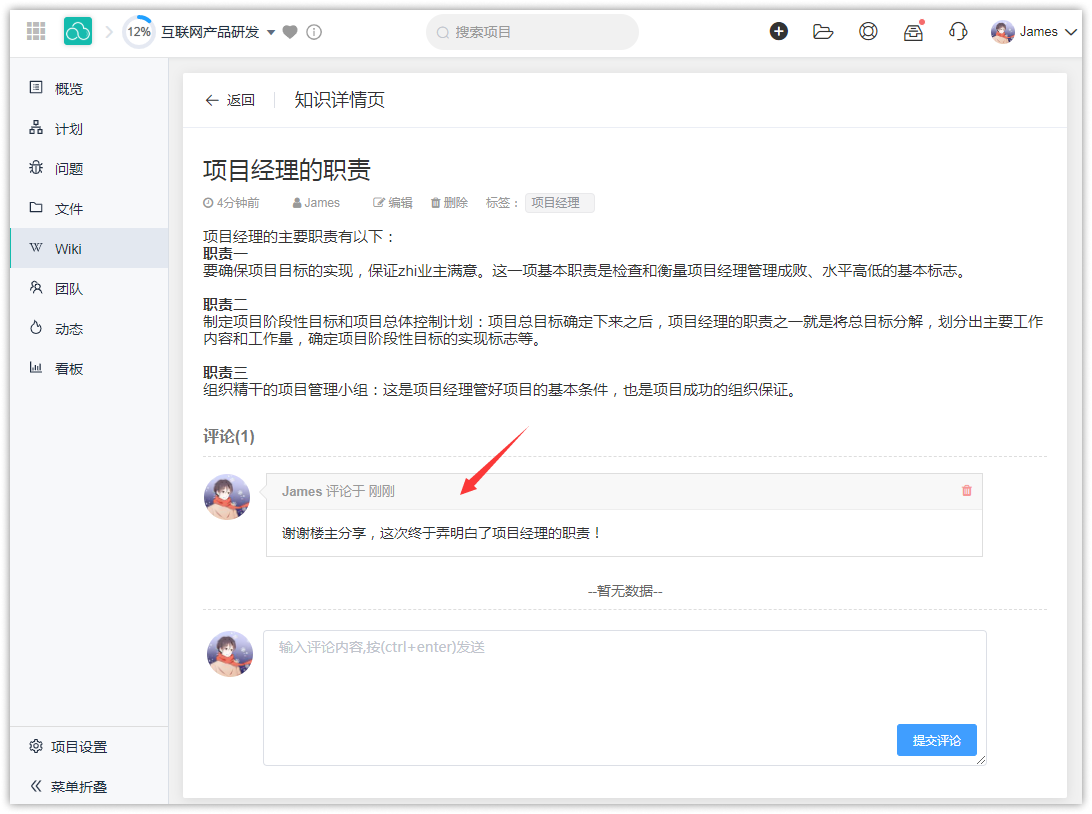Click 返回 to go back
This screenshot has width=1092, height=814.
[230, 100]
